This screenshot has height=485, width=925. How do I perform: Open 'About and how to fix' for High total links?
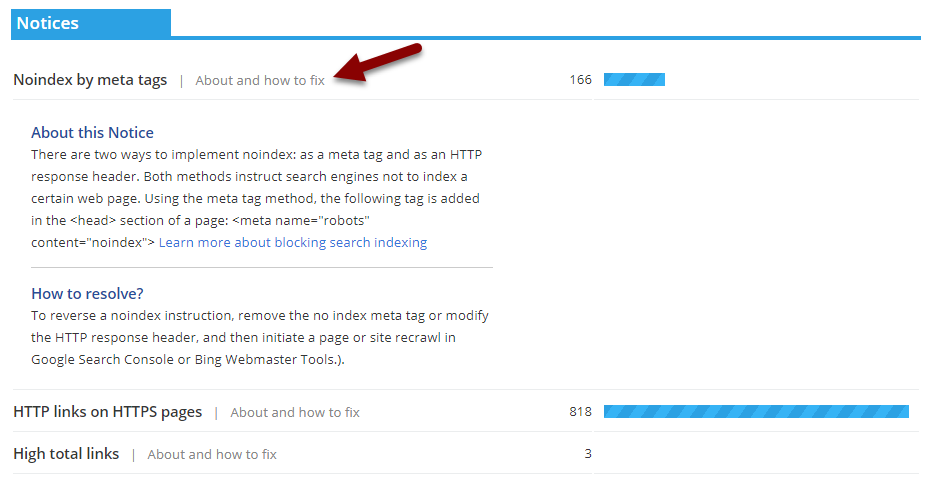pyautogui.click(x=212, y=454)
